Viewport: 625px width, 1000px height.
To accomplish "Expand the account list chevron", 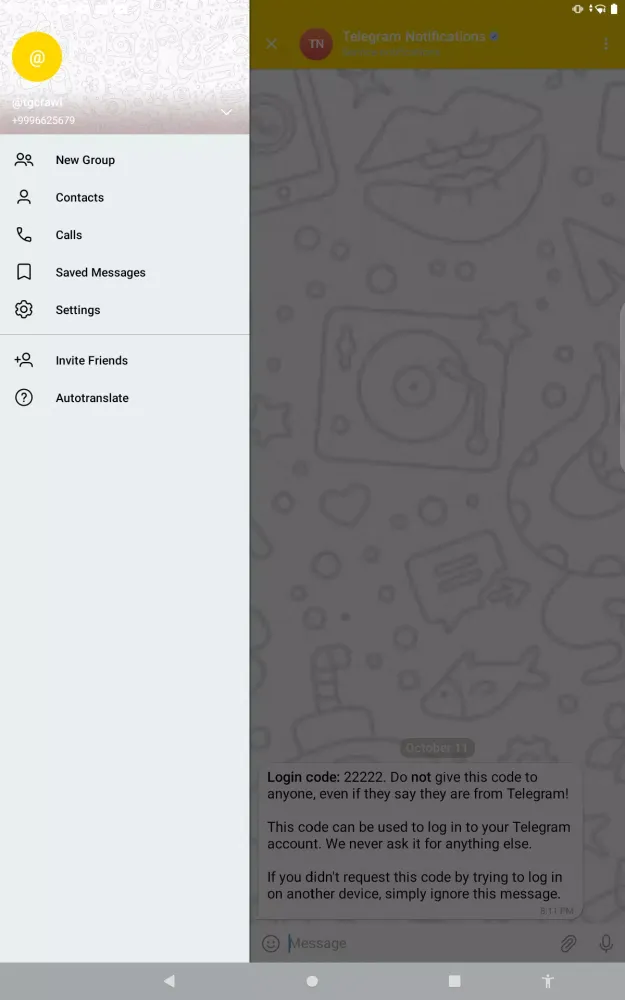I will click(x=226, y=113).
